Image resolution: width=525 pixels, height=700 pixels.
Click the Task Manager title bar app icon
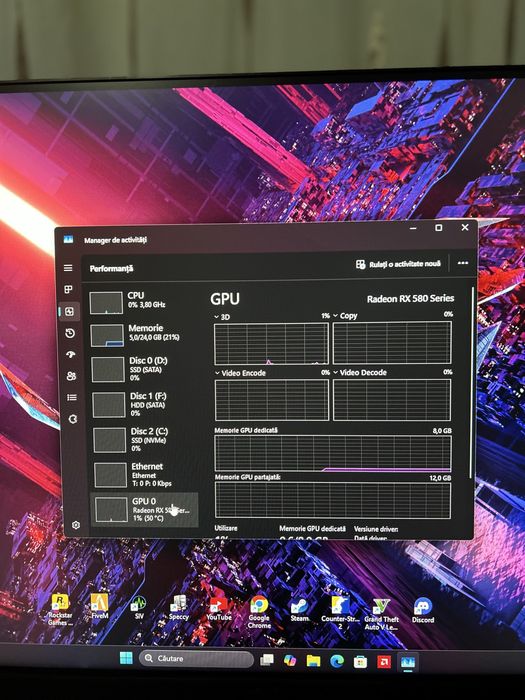click(x=68, y=240)
